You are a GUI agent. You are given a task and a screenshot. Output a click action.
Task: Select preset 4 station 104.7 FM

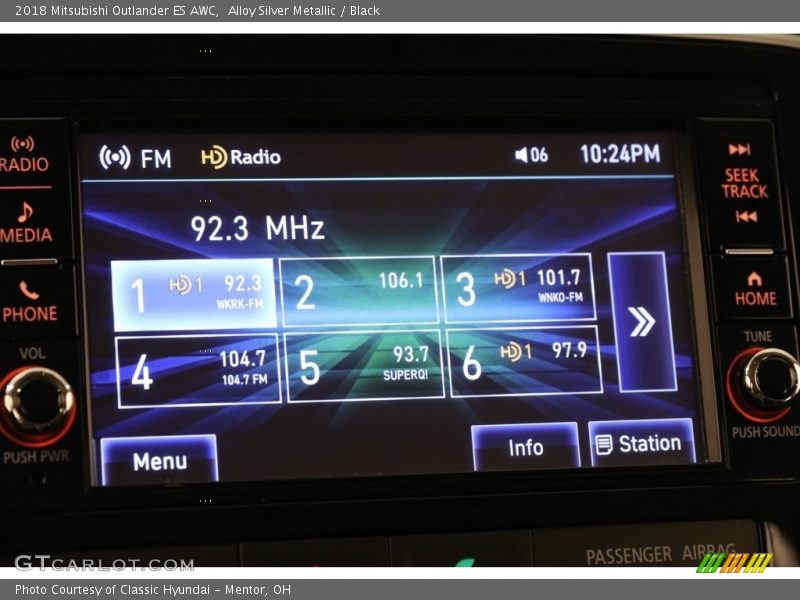[x=198, y=371]
